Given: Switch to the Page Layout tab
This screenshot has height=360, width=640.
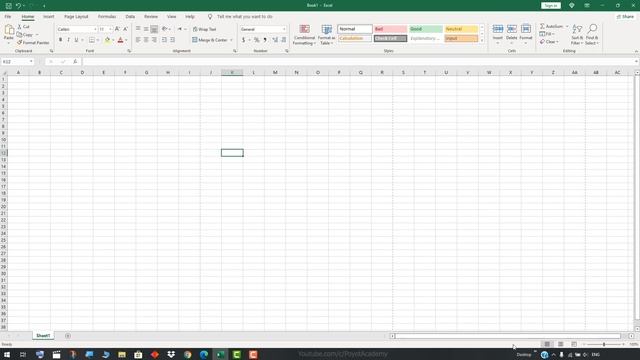Looking at the screenshot, I should (x=76, y=17).
